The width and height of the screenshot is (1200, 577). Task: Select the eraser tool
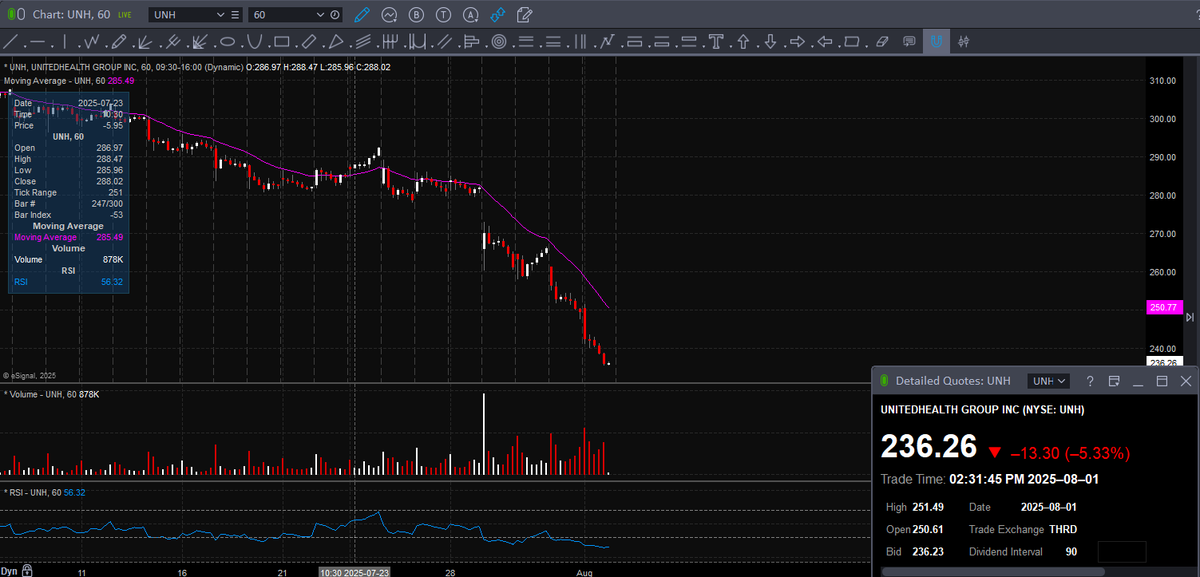(882, 42)
